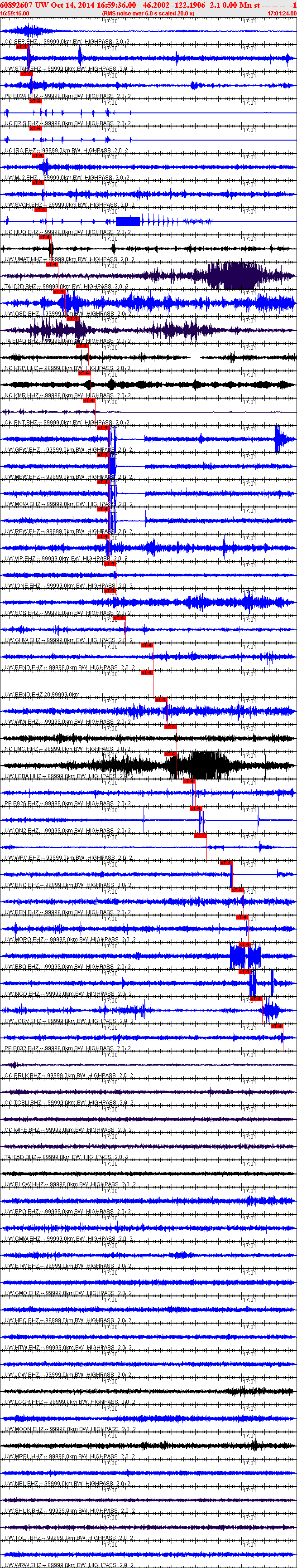Image resolution: width=297 pixels, height=1568 pixels.
Task: Click end time 17:01:24.00 label
Action: [x=281, y=13]
